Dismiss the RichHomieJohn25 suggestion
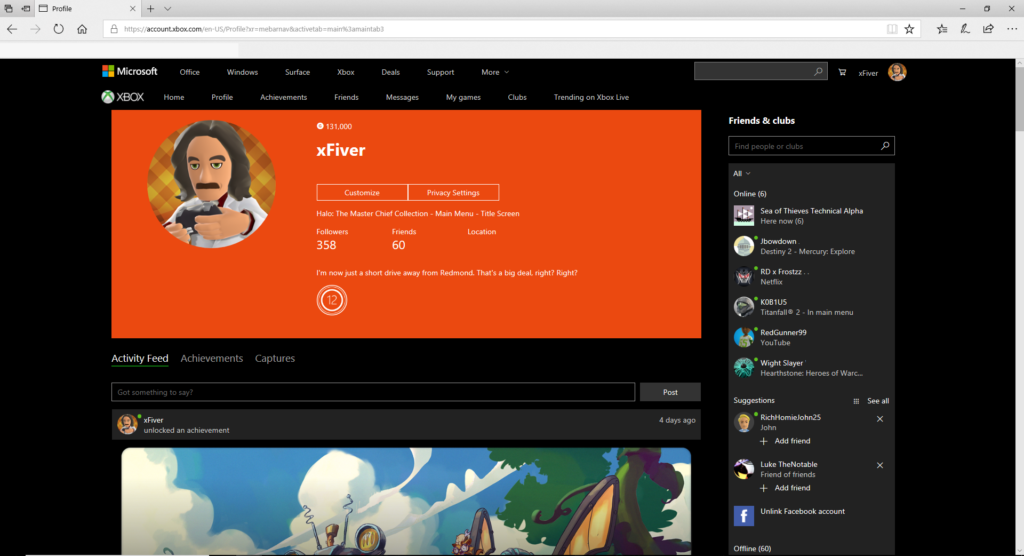Screen dimensions: 1024x556 (x=880, y=419)
